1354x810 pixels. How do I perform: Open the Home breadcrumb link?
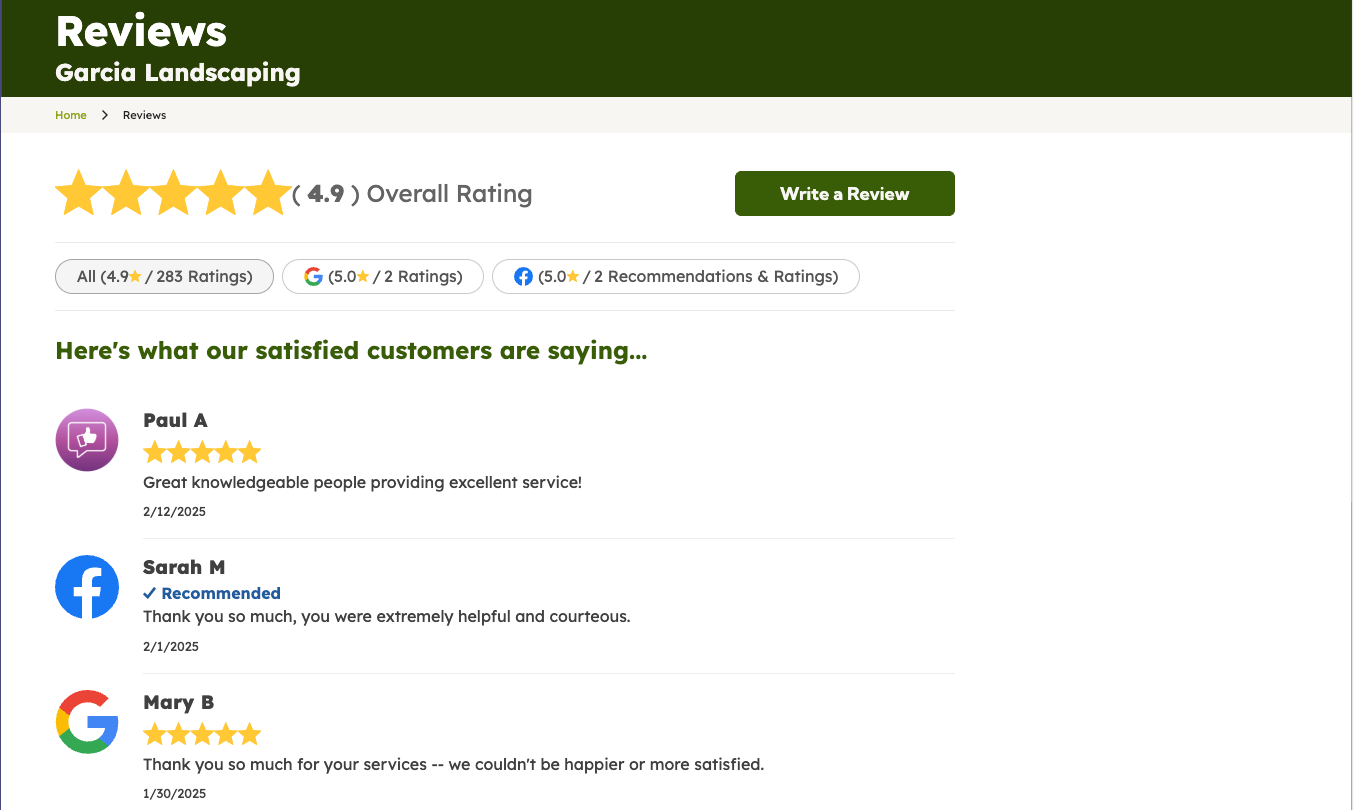[x=71, y=115]
